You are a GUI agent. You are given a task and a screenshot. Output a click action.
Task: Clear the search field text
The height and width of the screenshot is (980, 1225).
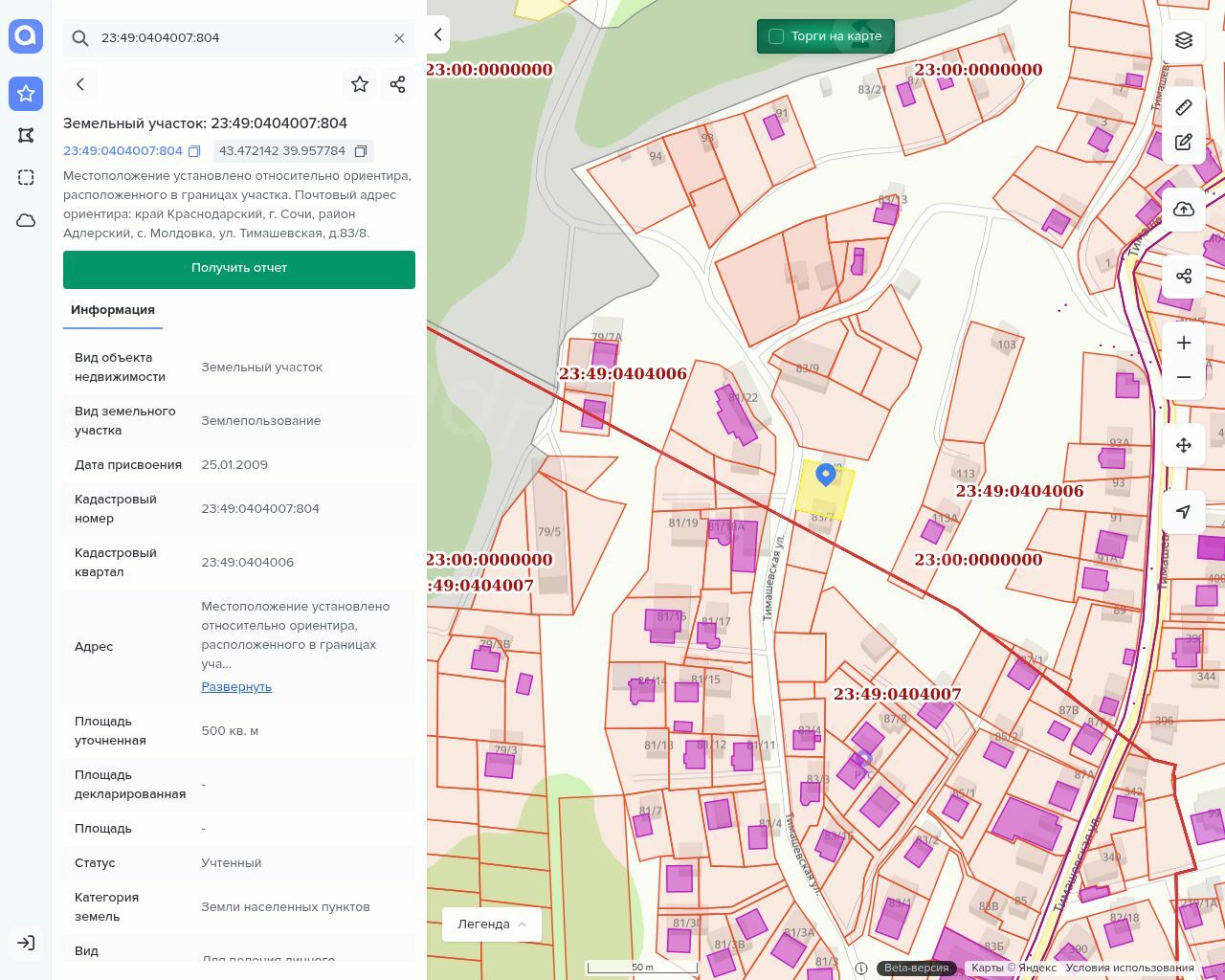pos(399,38)
